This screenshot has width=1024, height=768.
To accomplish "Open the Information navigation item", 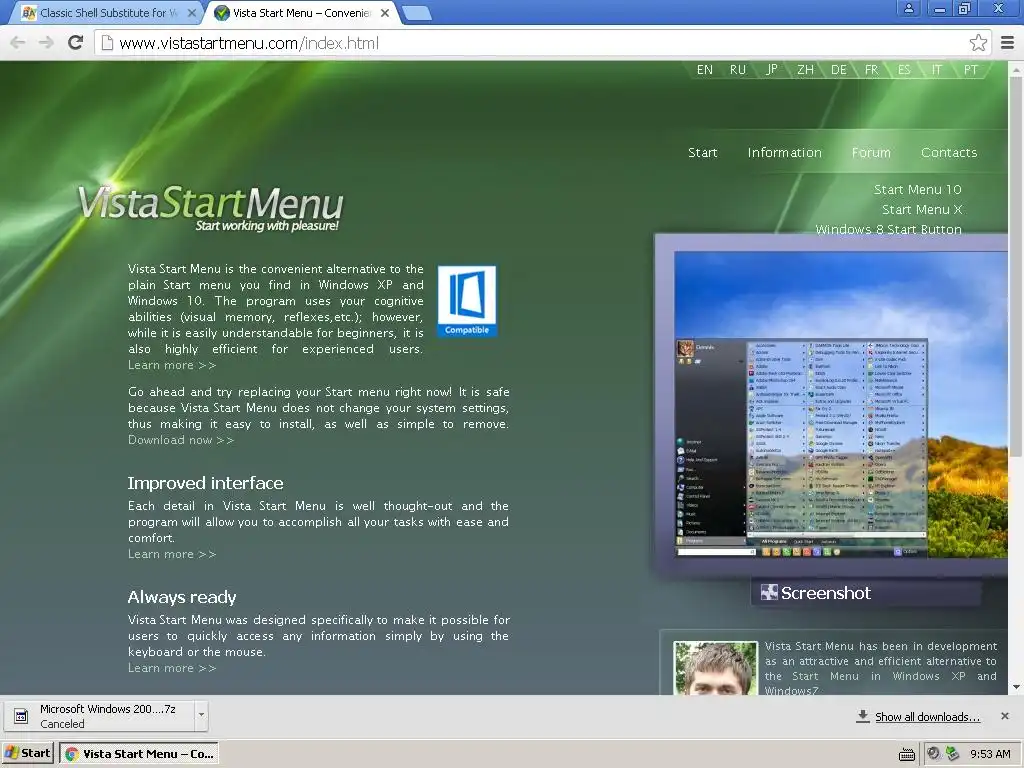I will click(784, 152).
